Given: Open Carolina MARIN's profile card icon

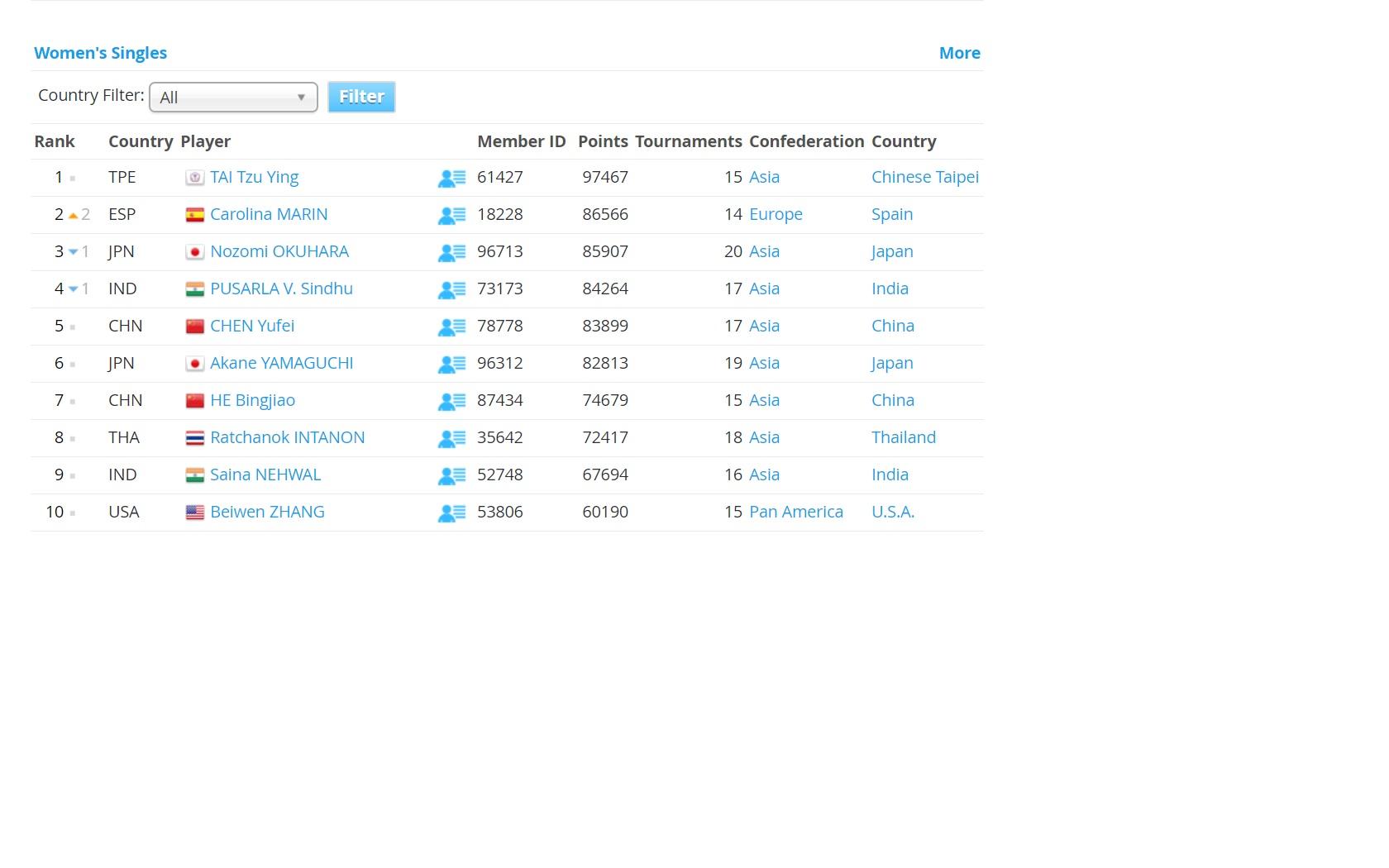Looking at the screenshot, I should tap(451, 216).
